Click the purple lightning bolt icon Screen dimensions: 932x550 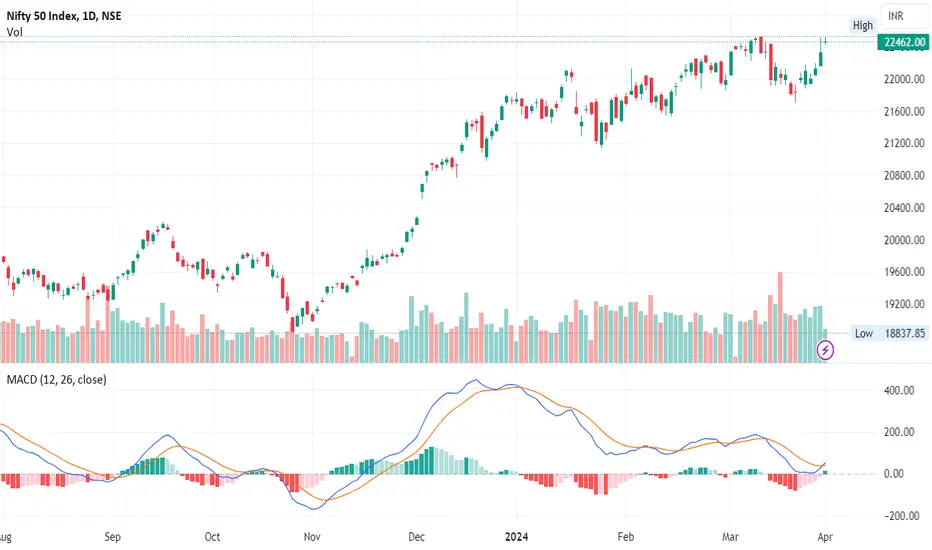point(825,350)
